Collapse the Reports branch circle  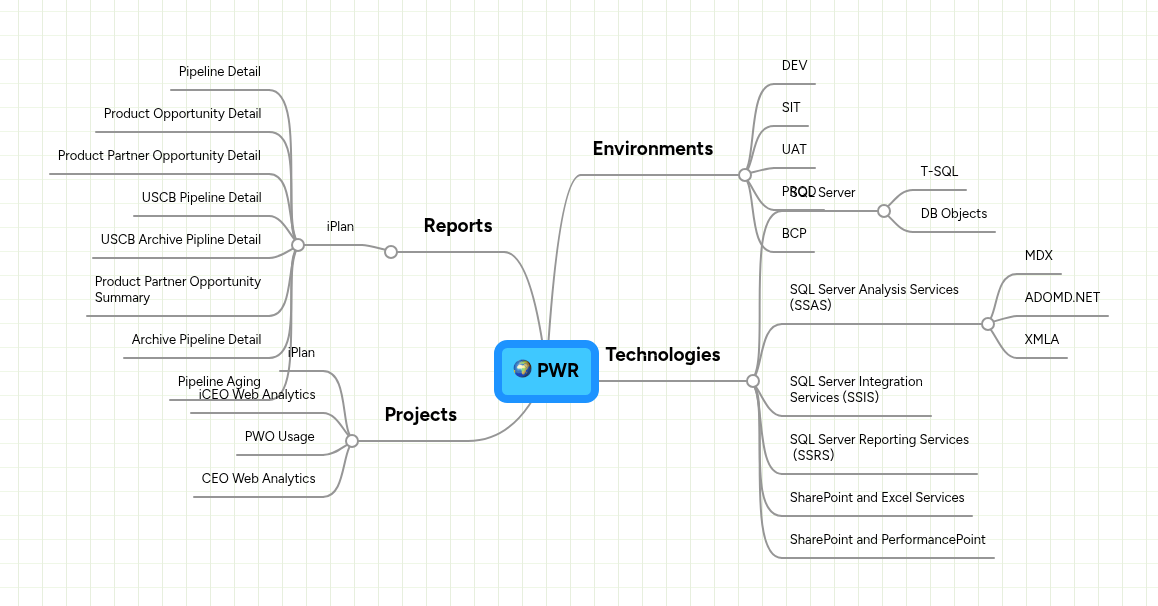pyautogui.click(x=391, y=252)
